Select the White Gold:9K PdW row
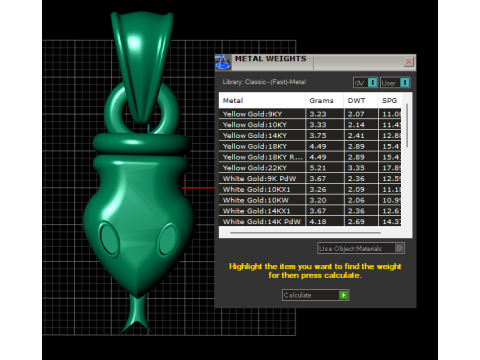 pos(310,179)
